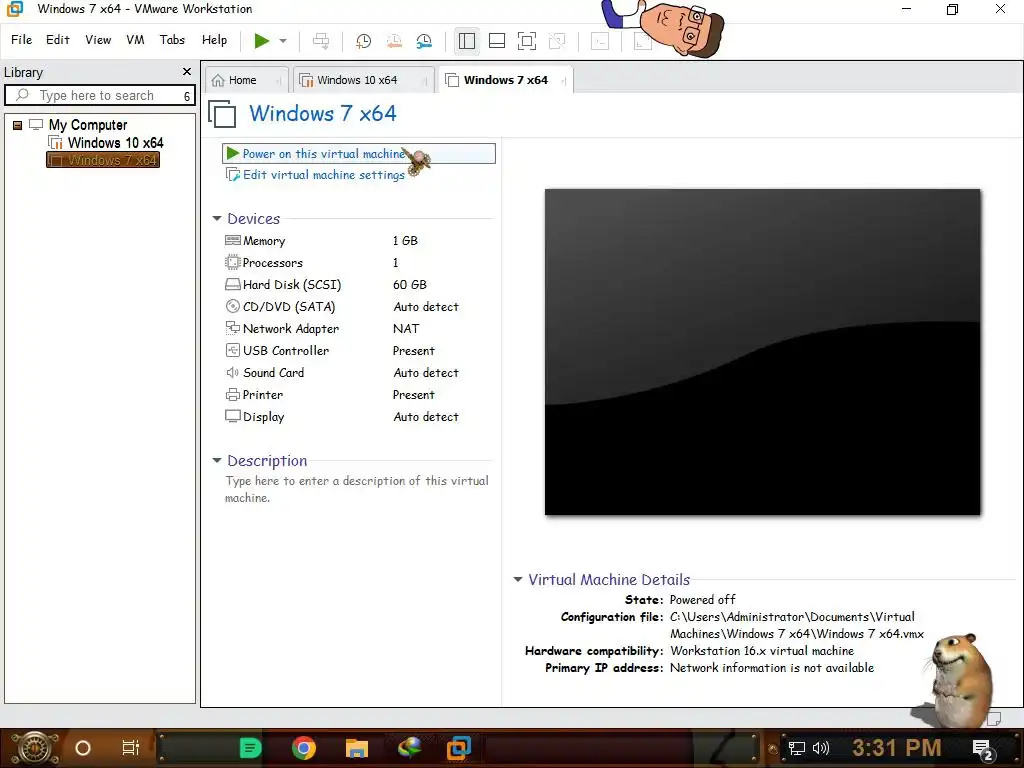Image resolution: width=1024 pixels, height=768 pixels.
Task: Click the Hard Disk value 60 GB
Action: pos(409,285)
